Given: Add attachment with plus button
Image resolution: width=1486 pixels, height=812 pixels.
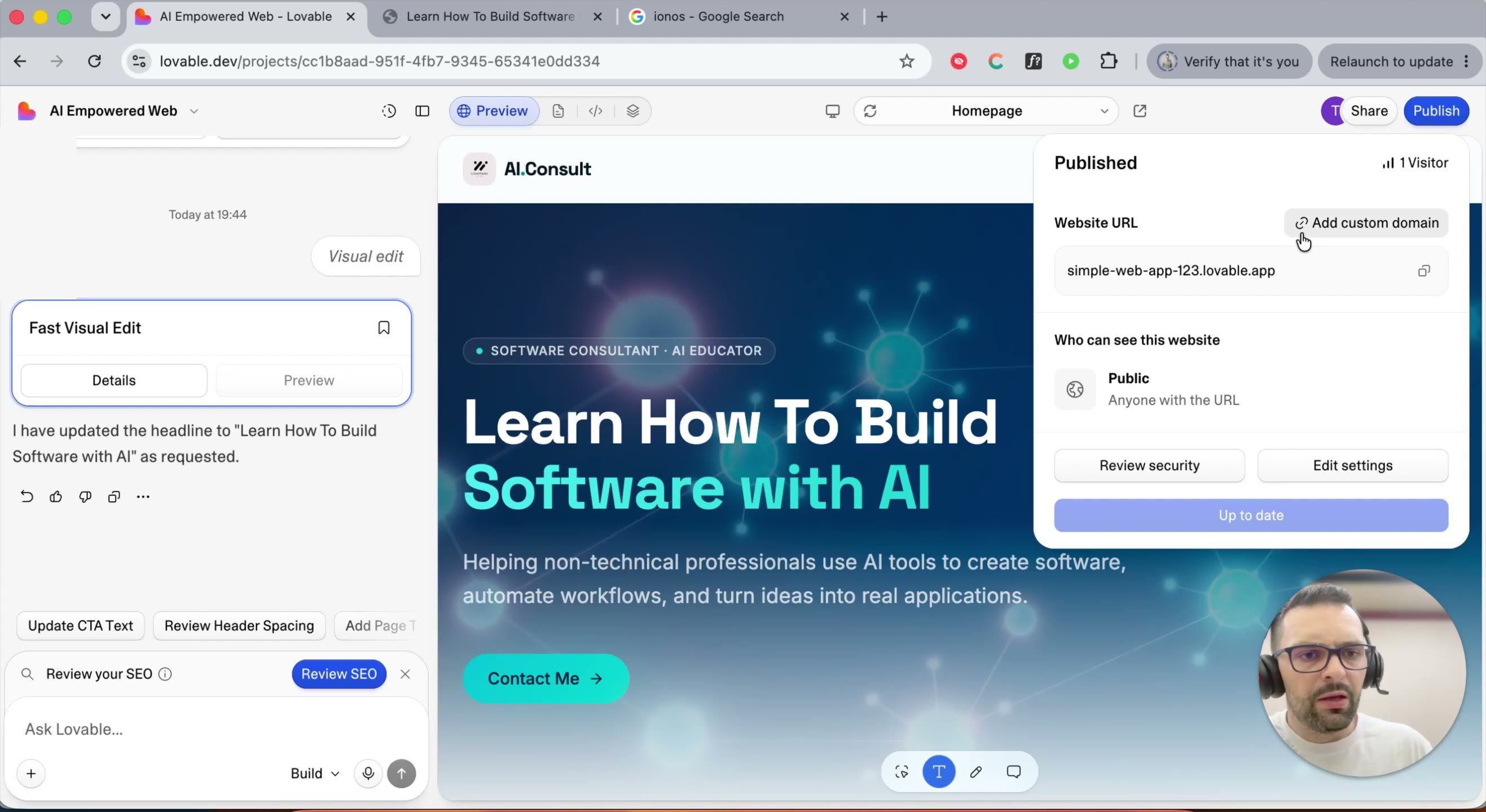Looking at the screenshot, I should pyautogui.click(x=31, y=773).
